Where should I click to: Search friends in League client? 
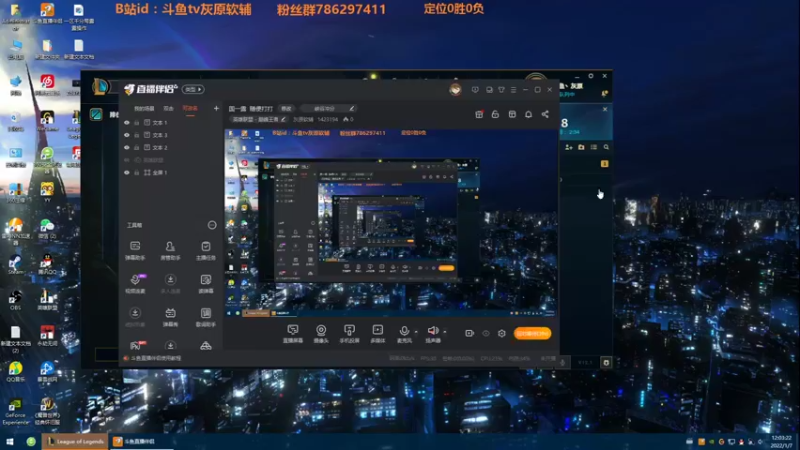(x=606, y=147)
